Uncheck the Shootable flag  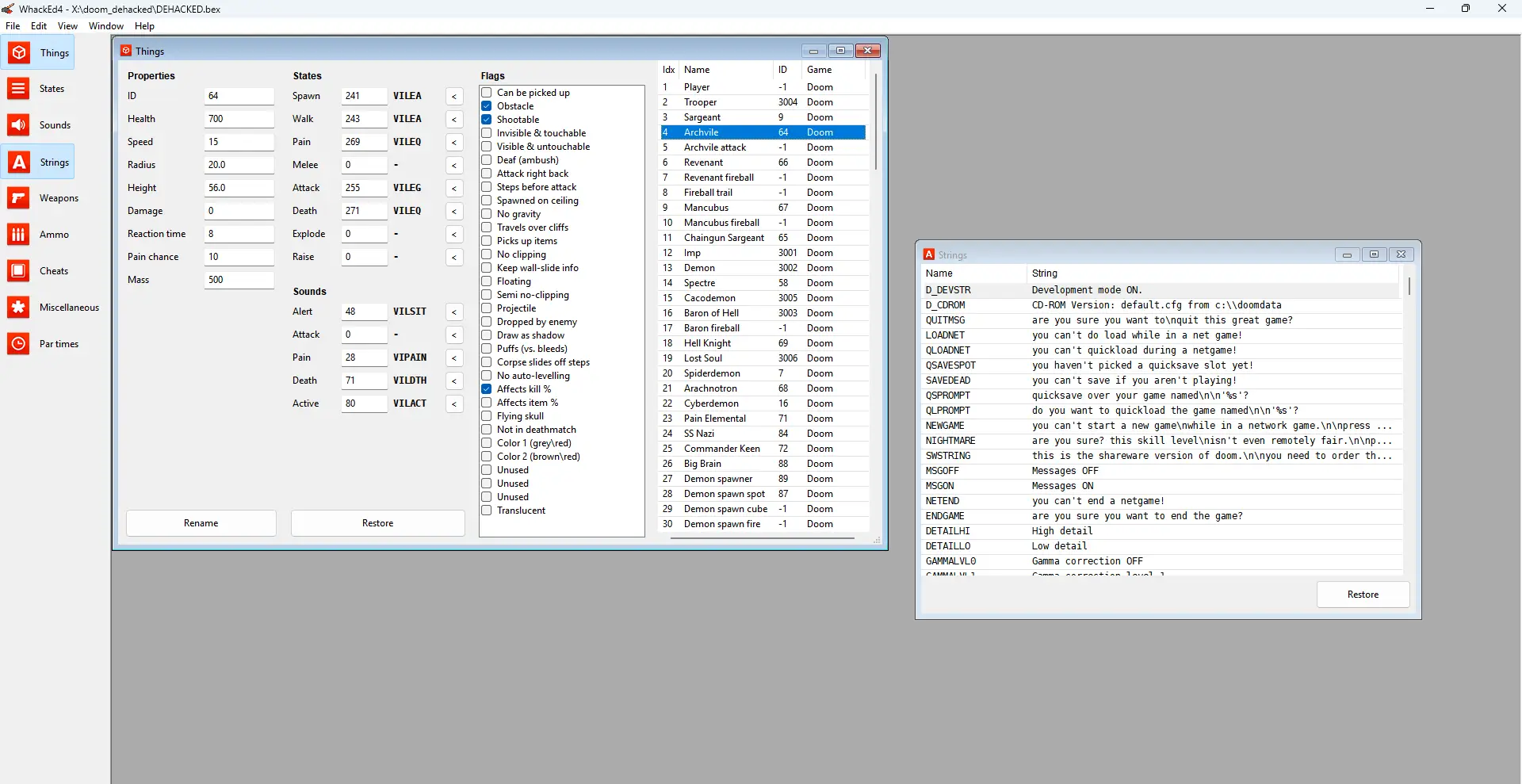(487, 120)
